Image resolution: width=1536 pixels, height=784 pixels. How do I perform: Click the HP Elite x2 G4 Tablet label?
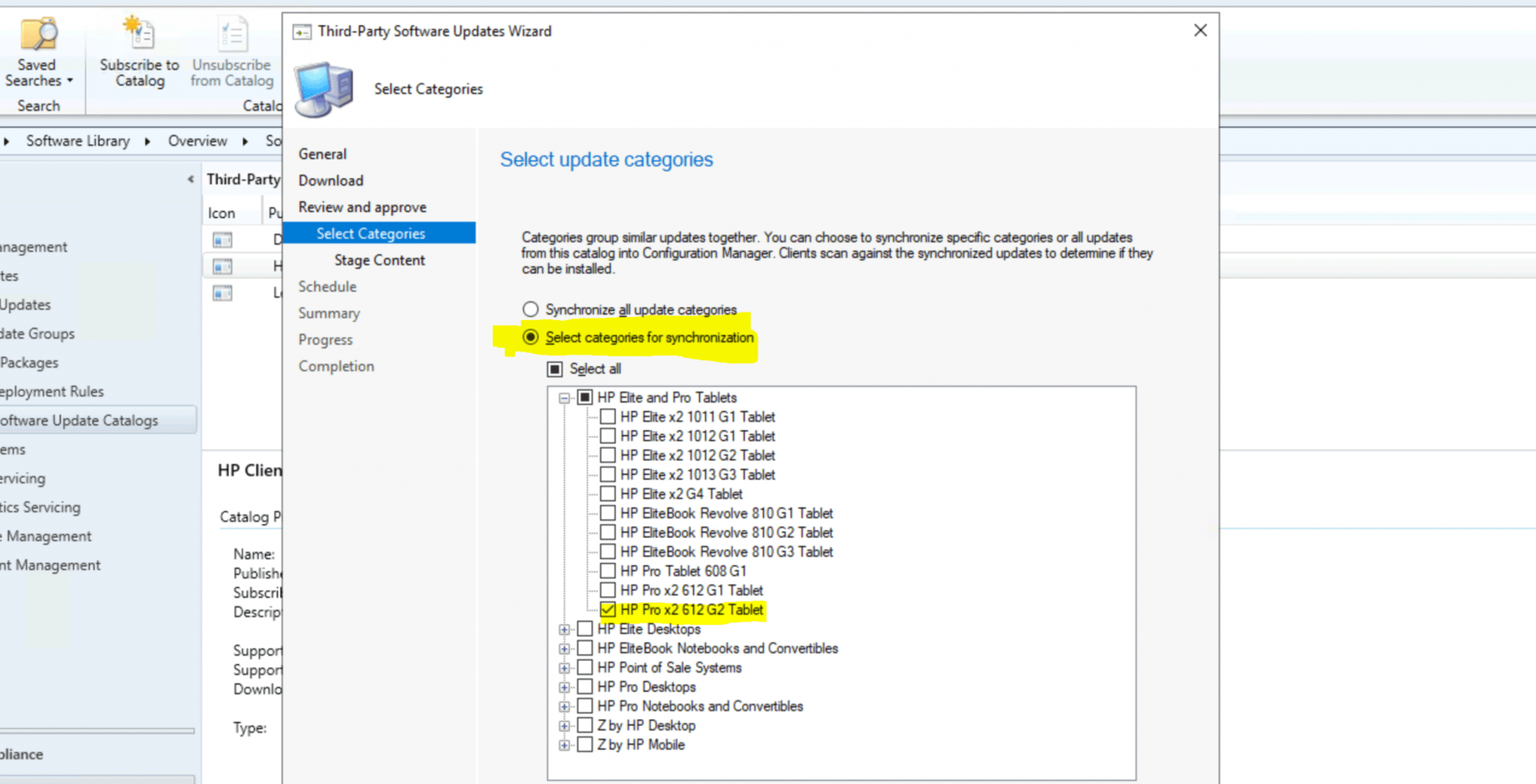pyautogui.click(x=681, y=493)
